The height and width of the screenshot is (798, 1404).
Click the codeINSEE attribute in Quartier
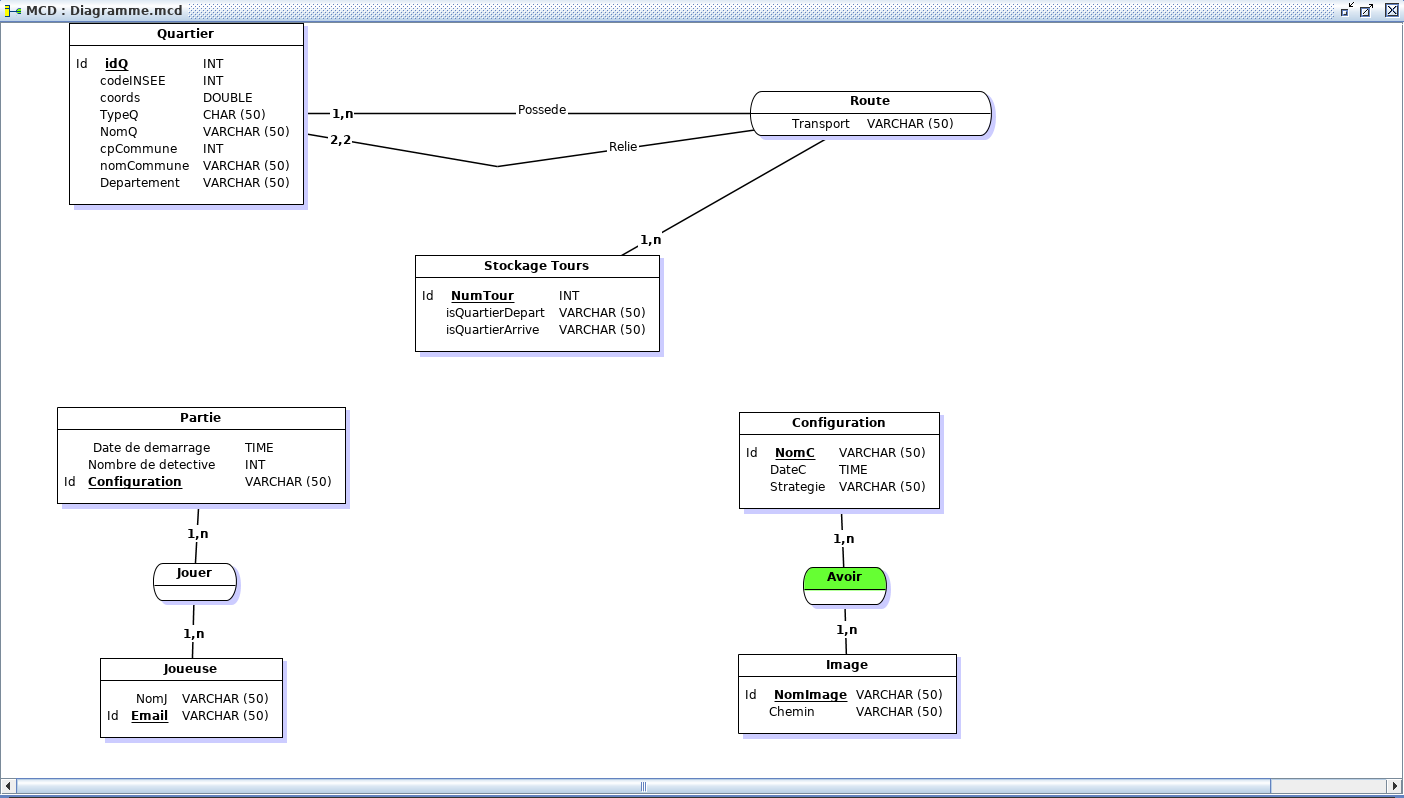click(x=133, y=81)
